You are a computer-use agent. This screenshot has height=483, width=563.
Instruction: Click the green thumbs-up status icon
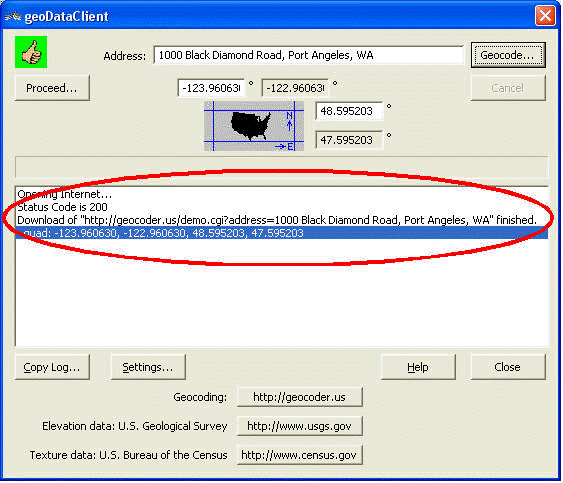(x=31, y=52)
